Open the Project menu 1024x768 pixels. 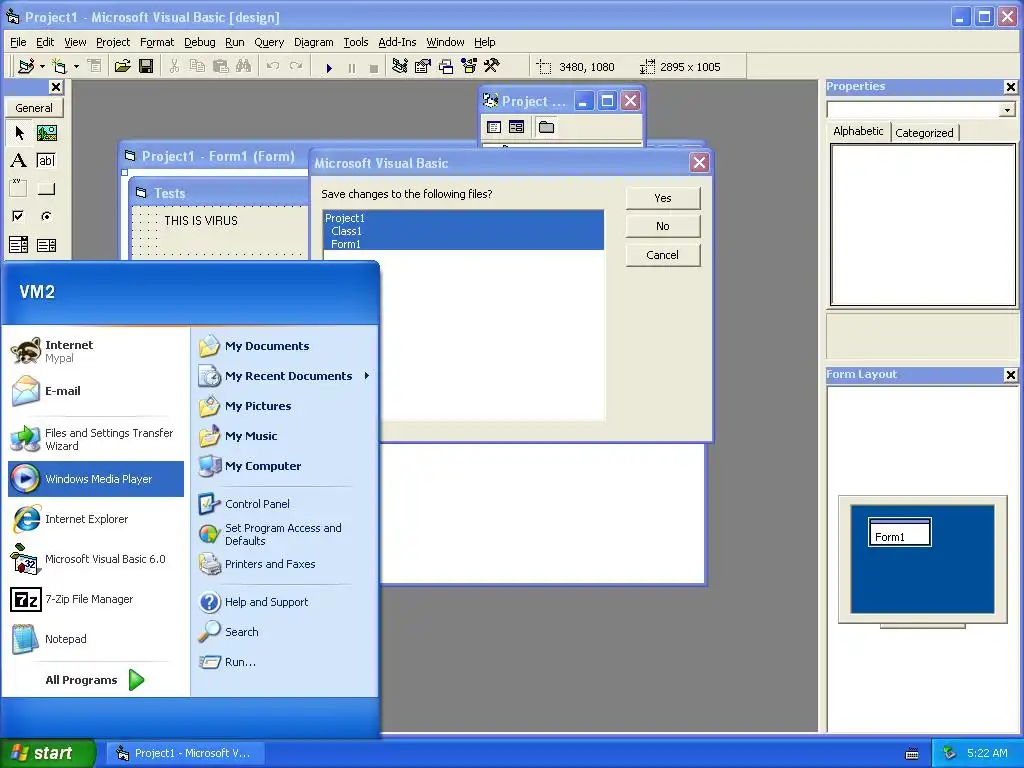point(113,42)
